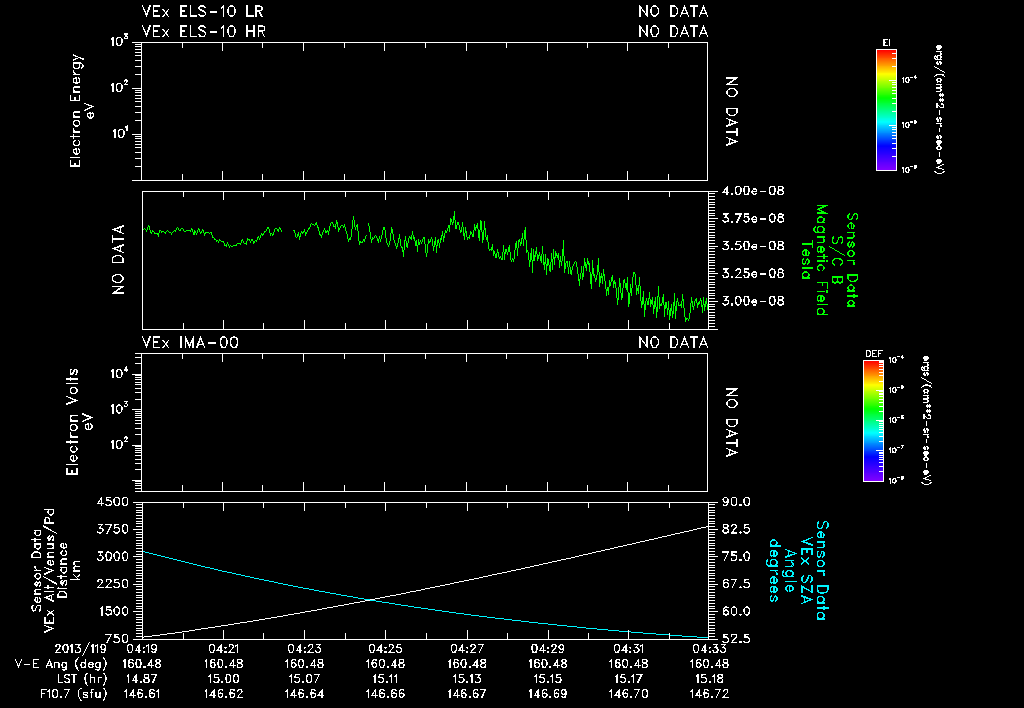Screen dimensions: 1024x708
Task: Click the '3.75e-08' tick label
Action: pos(753,218)
